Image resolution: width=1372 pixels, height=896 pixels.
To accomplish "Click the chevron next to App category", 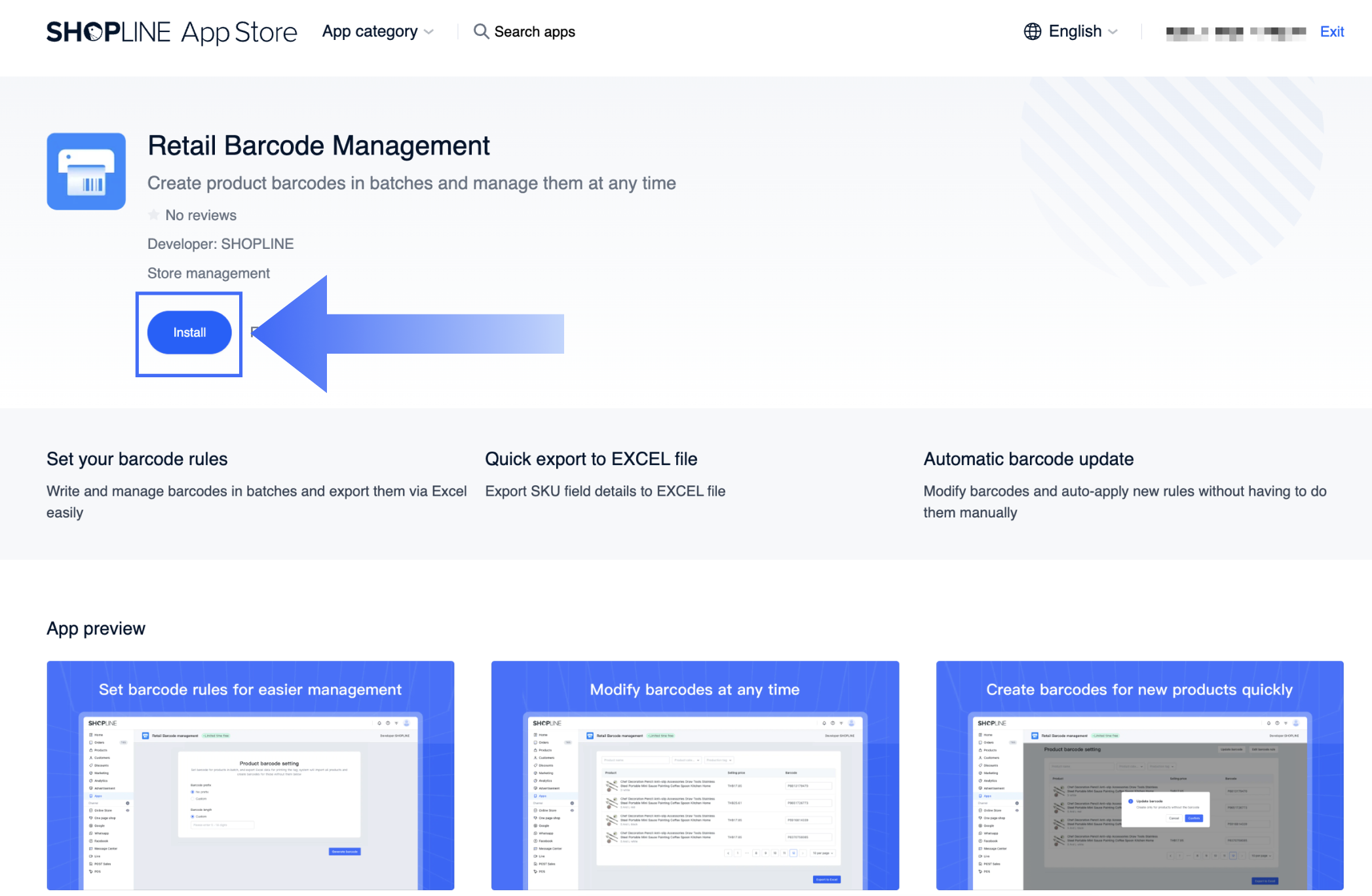I will 429,32.
